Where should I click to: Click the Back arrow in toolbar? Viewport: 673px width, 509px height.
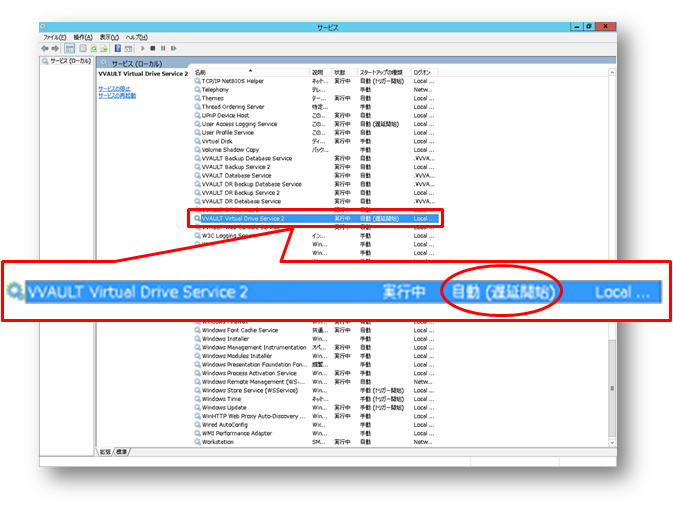[x=44, y=48]
